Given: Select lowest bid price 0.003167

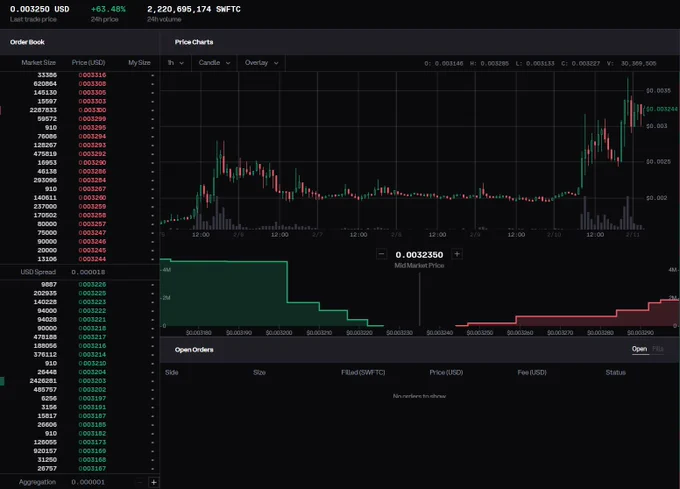Looking at the screenshot, I should [92, 469].
